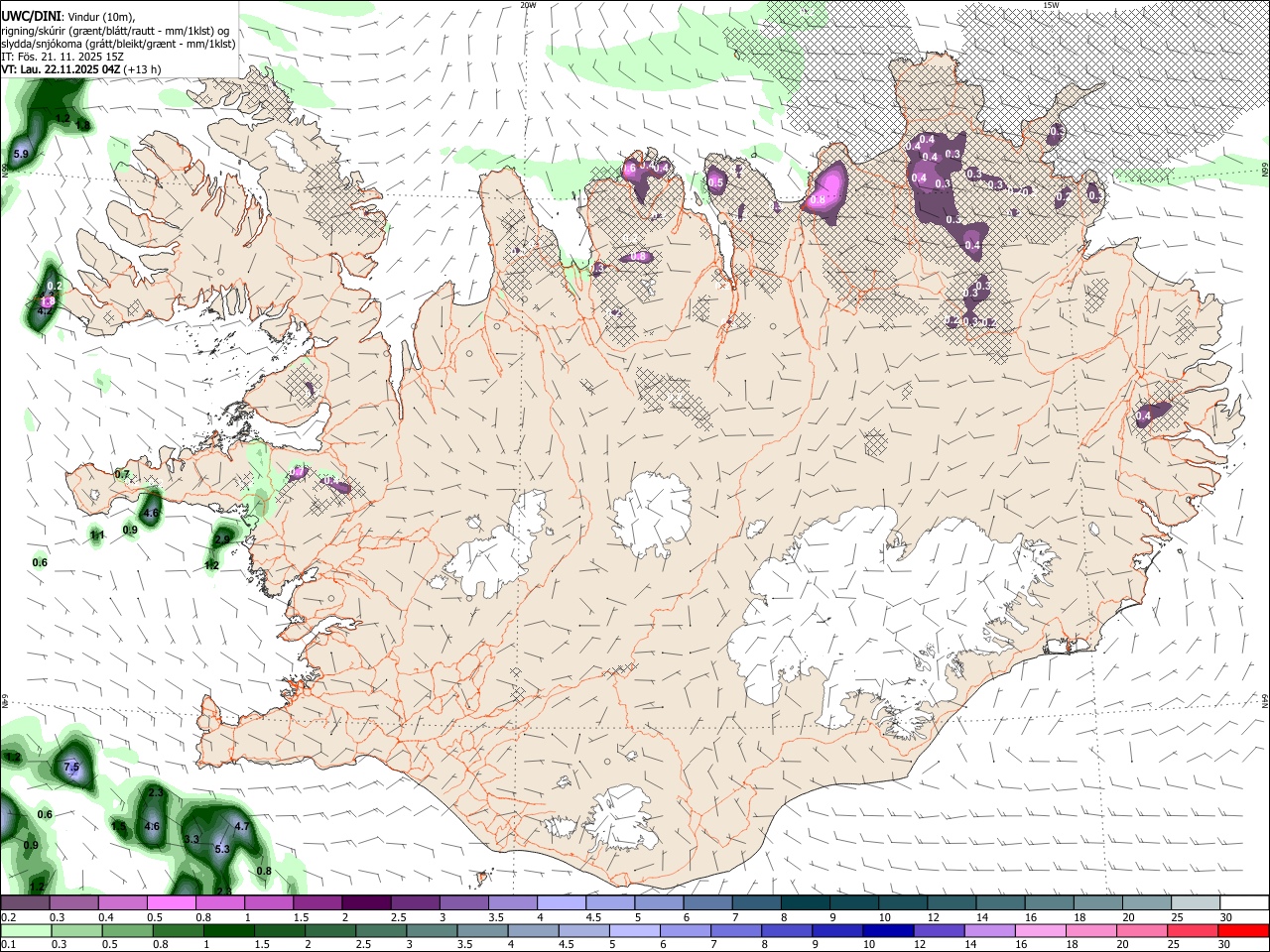
Task: Pick the dusky mauve snow swatch after 0.2
Action: [x=25, y=903]
